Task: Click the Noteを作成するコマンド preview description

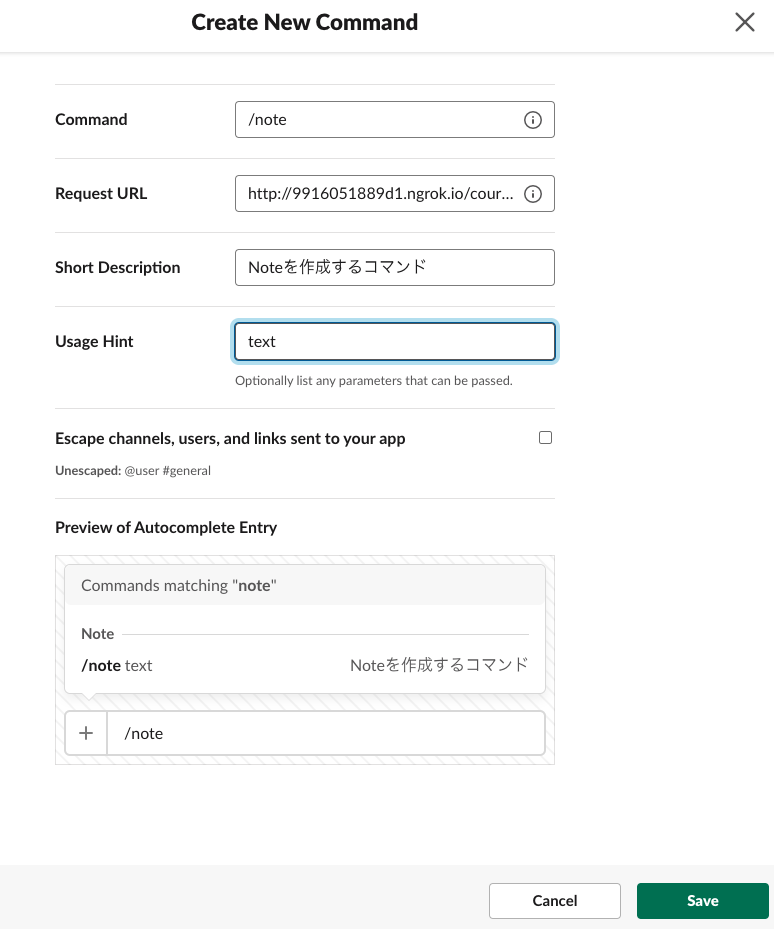Action: click(439, 665)
